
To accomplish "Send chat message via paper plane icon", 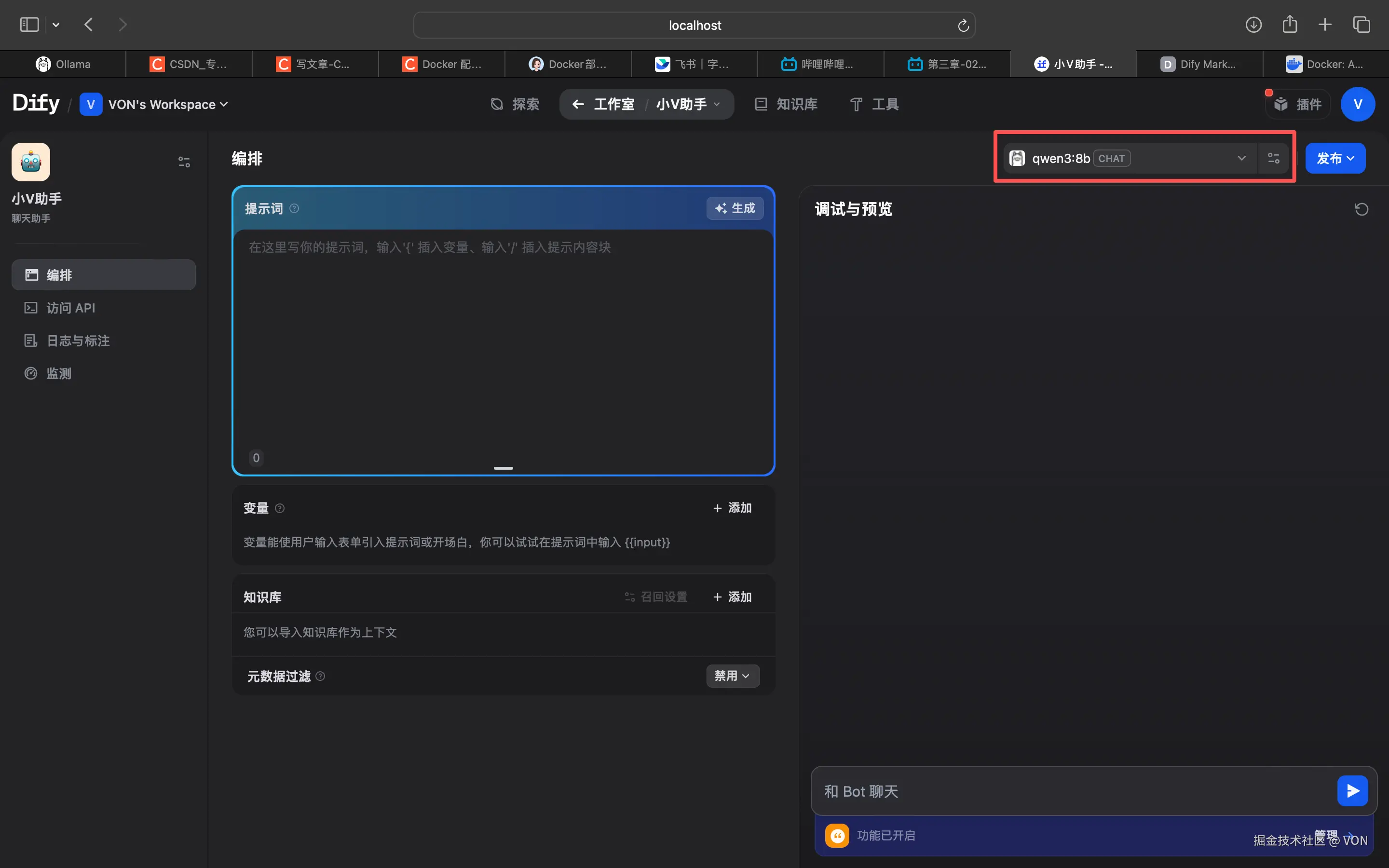I will click(x=1352, y=790).
